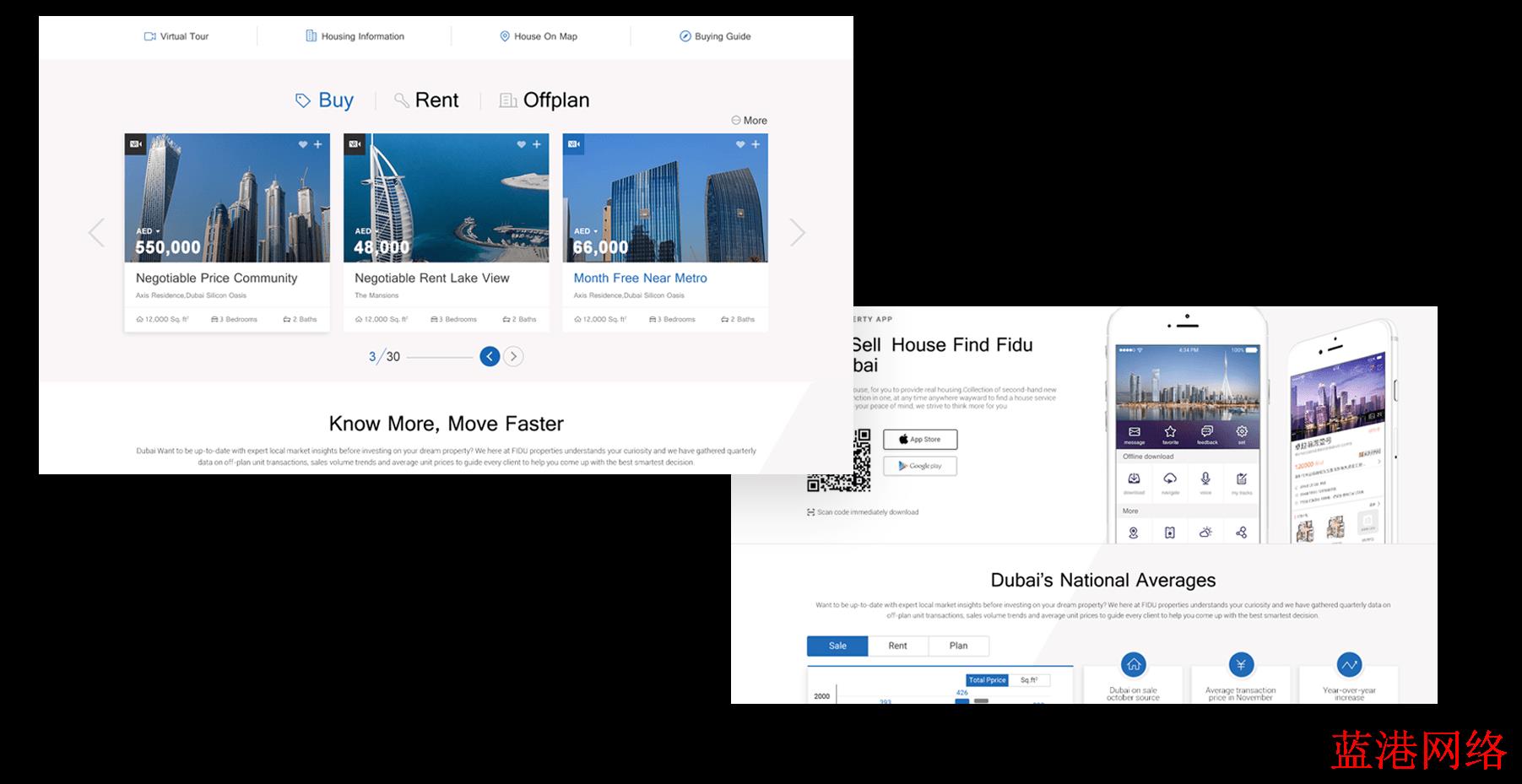
Task: Click the Google play download button
Action: click(920, 466)
